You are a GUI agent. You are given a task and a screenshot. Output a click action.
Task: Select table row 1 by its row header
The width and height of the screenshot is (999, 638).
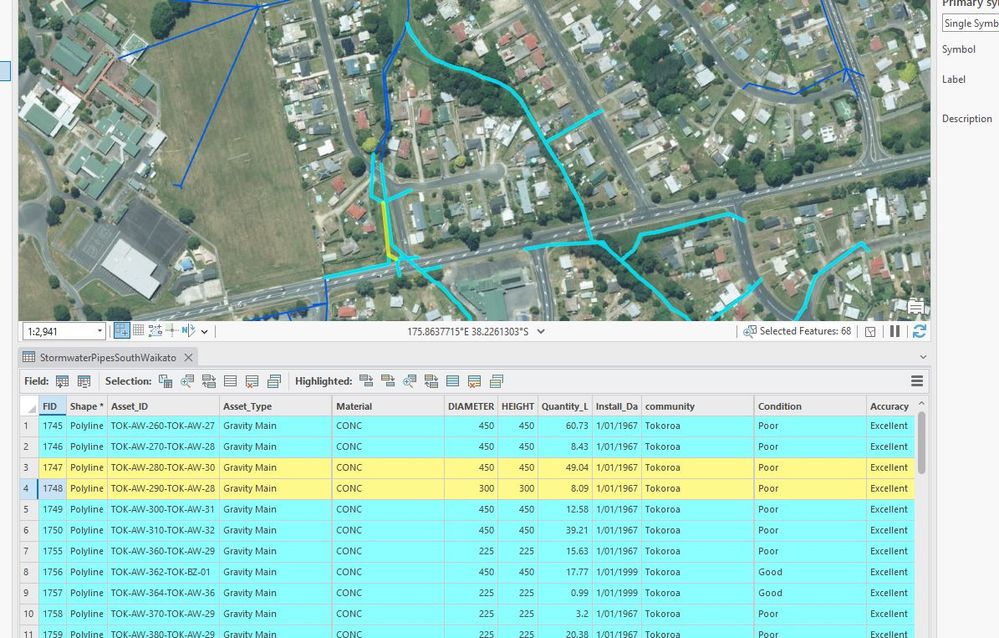coord(29,426)
